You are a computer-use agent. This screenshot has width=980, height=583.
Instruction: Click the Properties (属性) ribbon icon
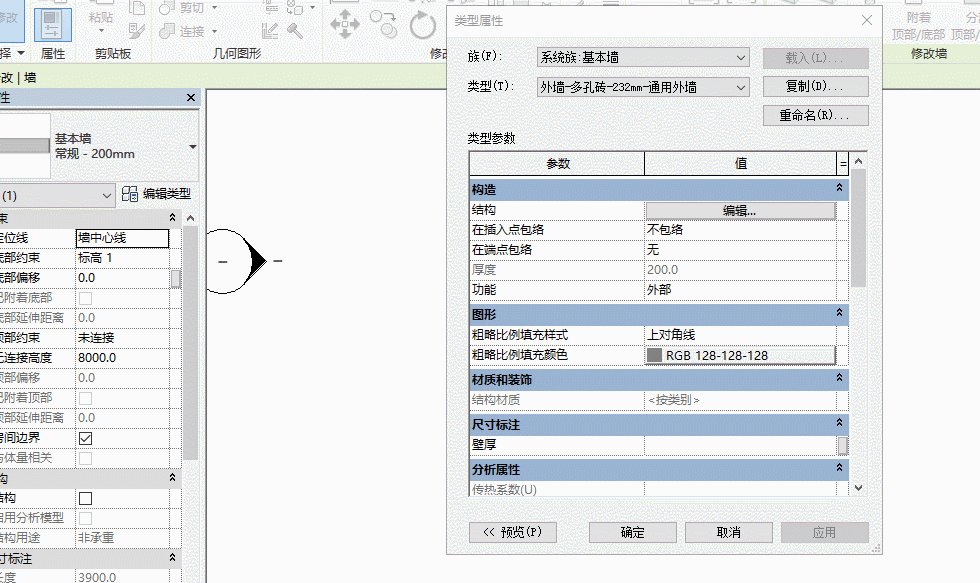tap(52, 25)
